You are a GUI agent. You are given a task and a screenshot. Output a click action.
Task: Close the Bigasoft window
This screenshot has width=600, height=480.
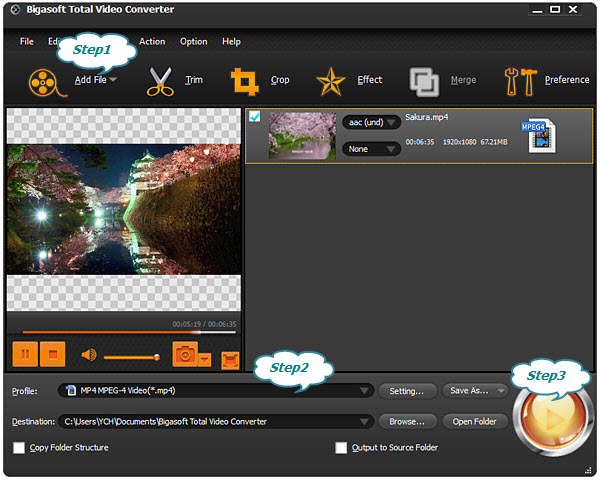[x=573, y=10]
